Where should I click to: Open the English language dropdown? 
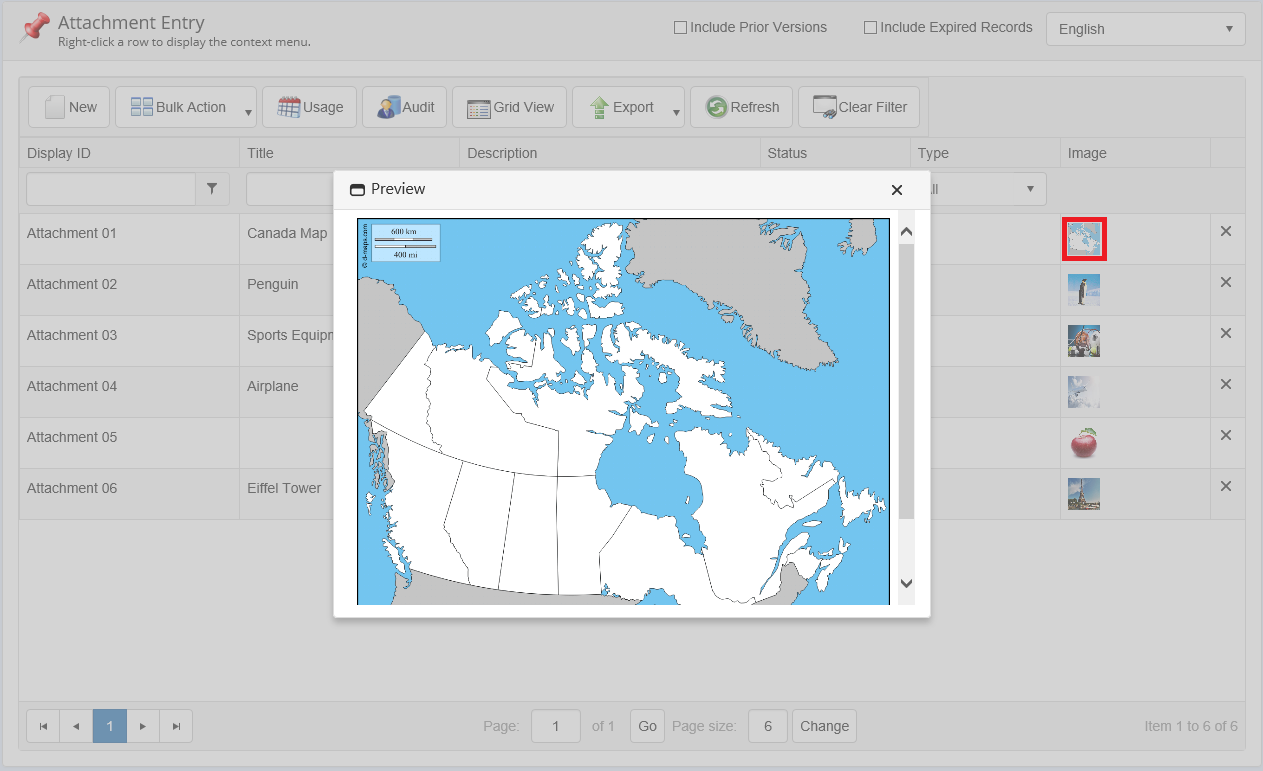[1145, 29]
